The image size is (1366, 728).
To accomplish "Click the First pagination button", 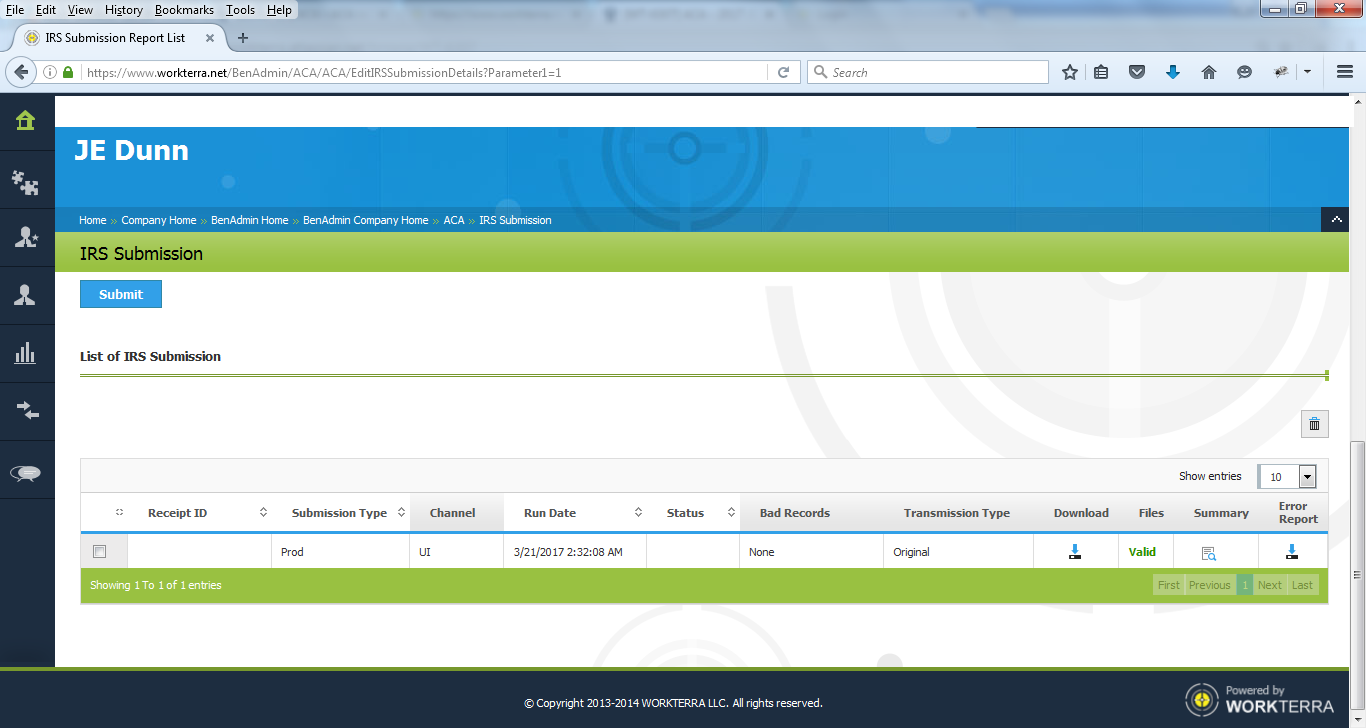I will tap(1169, 585).
